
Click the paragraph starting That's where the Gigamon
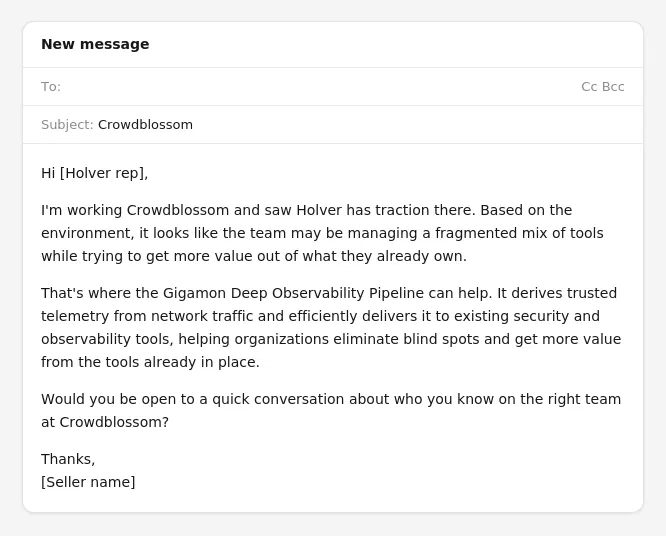tap(331, 327)
